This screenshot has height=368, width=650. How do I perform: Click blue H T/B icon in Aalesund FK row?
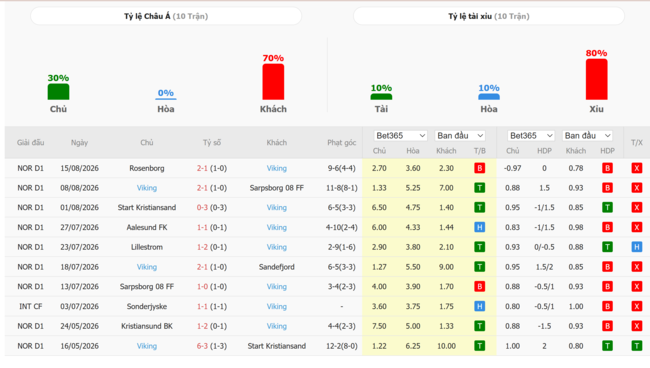480,227
